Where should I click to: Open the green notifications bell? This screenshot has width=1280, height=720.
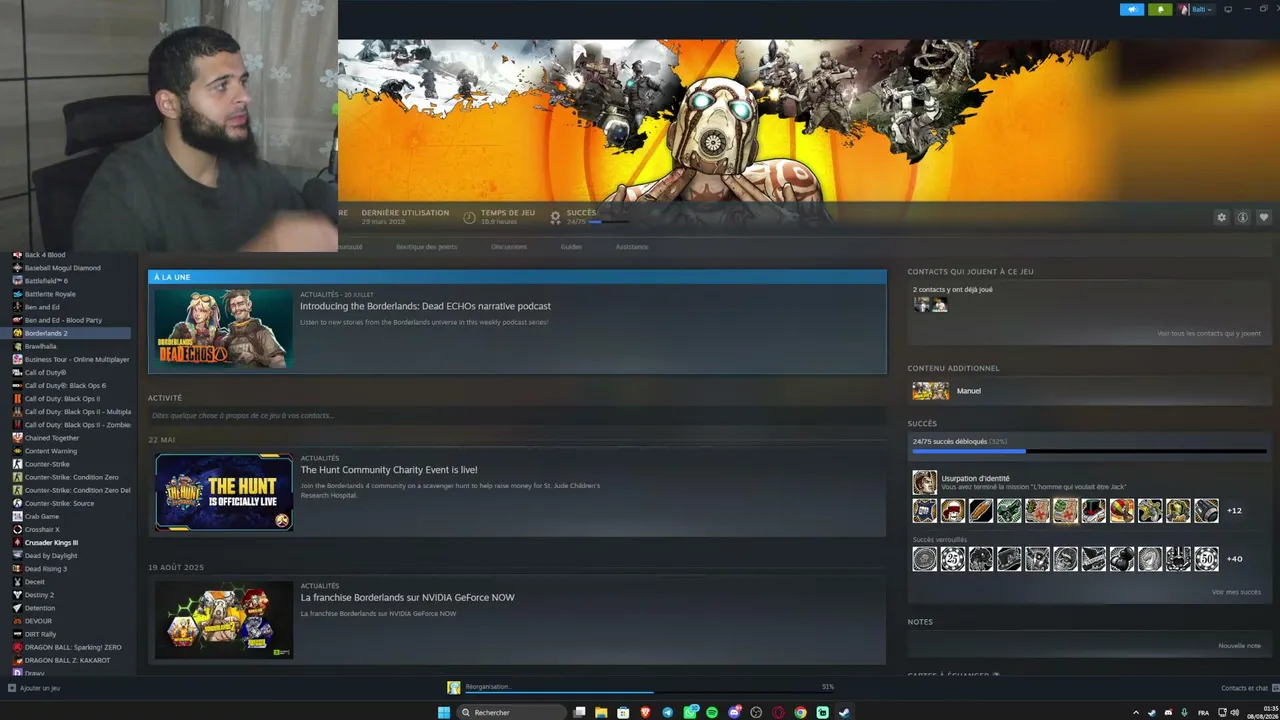pyautogui.click(x=1160, y=9)
